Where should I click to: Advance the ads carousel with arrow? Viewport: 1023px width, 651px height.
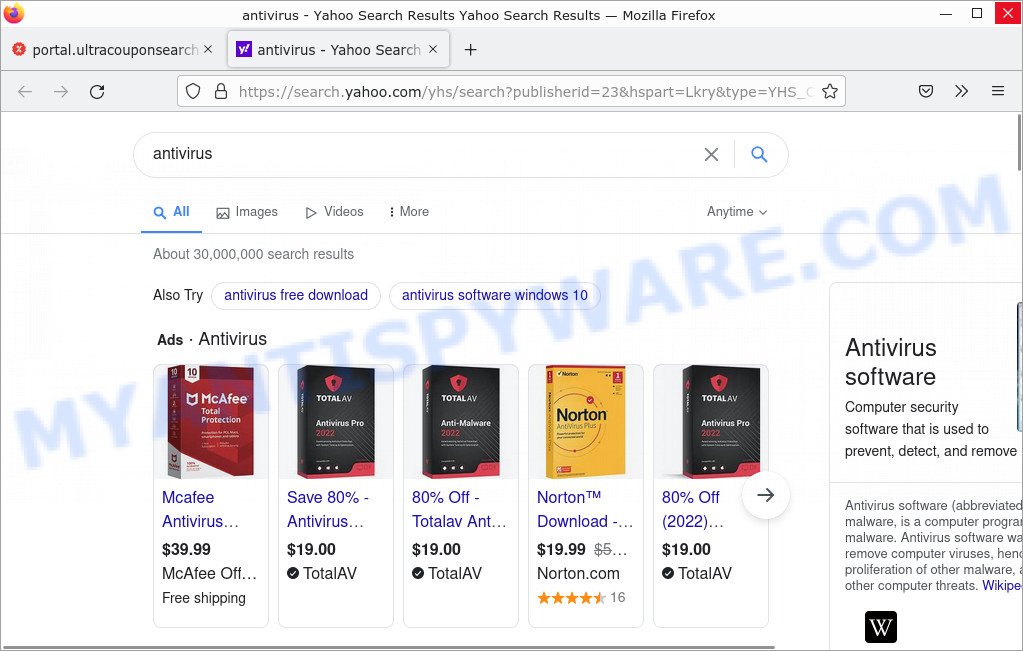pyautogui.click(x=766, y=495)
